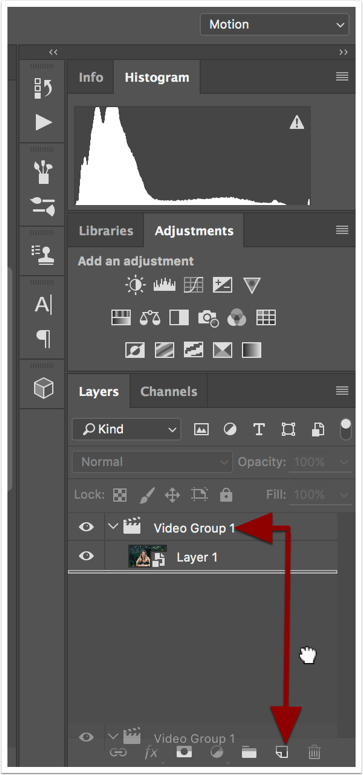This screenshot has width=363, height=775.
Task: Open the Motion workspace dropdown
Action: (x=274, y=24)
